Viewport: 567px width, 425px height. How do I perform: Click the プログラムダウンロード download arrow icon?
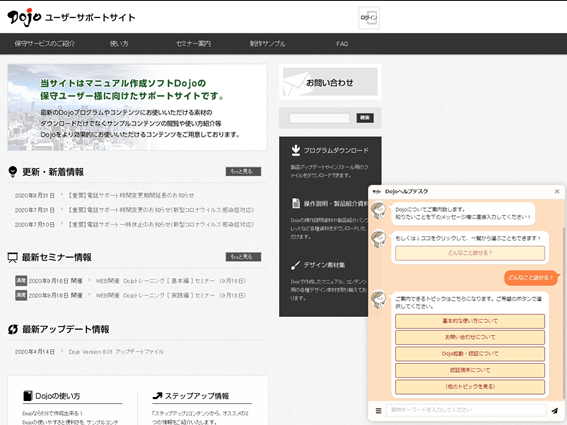coord(296,150)
